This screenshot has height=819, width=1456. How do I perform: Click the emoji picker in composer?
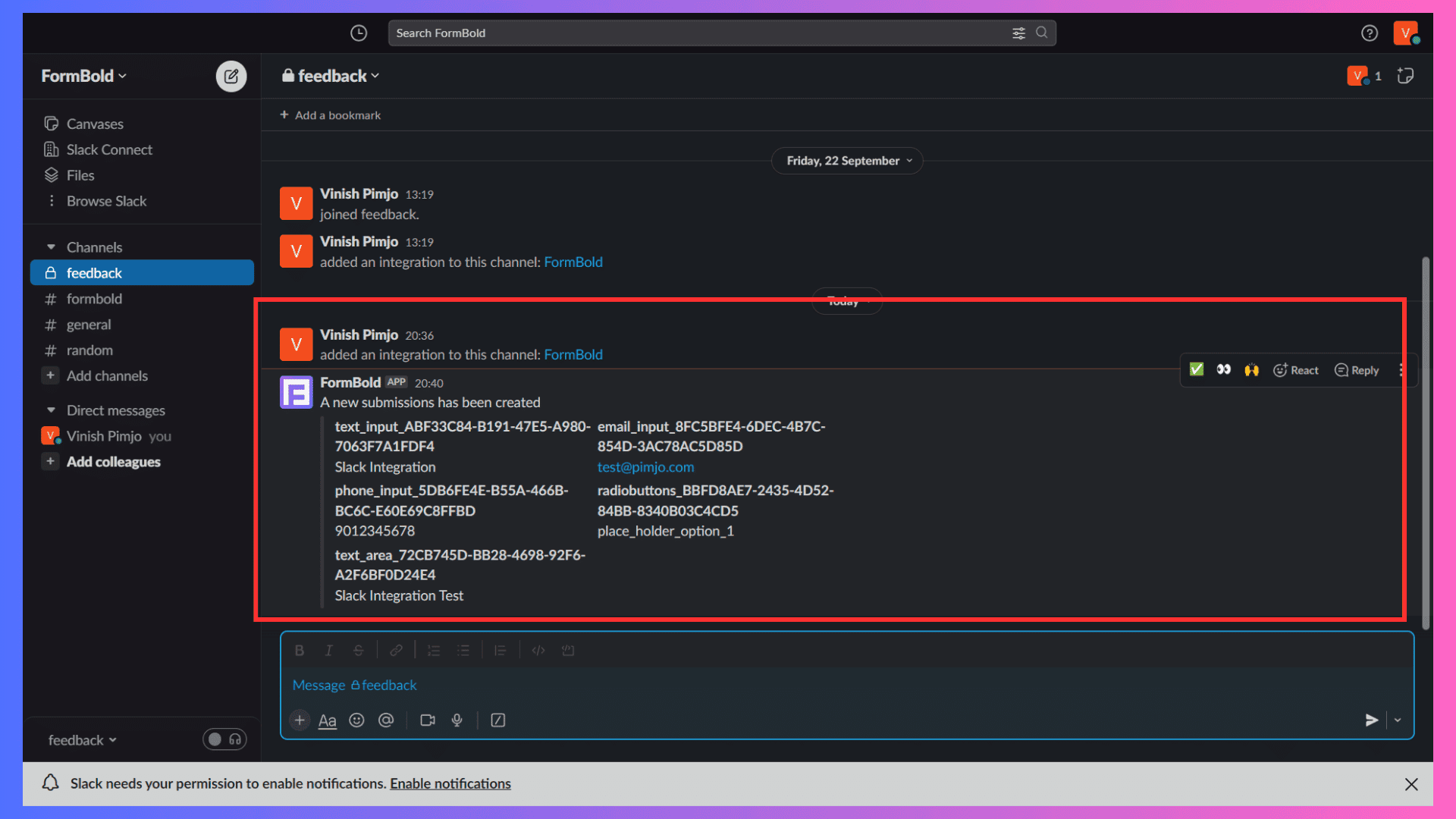point(356,720)
